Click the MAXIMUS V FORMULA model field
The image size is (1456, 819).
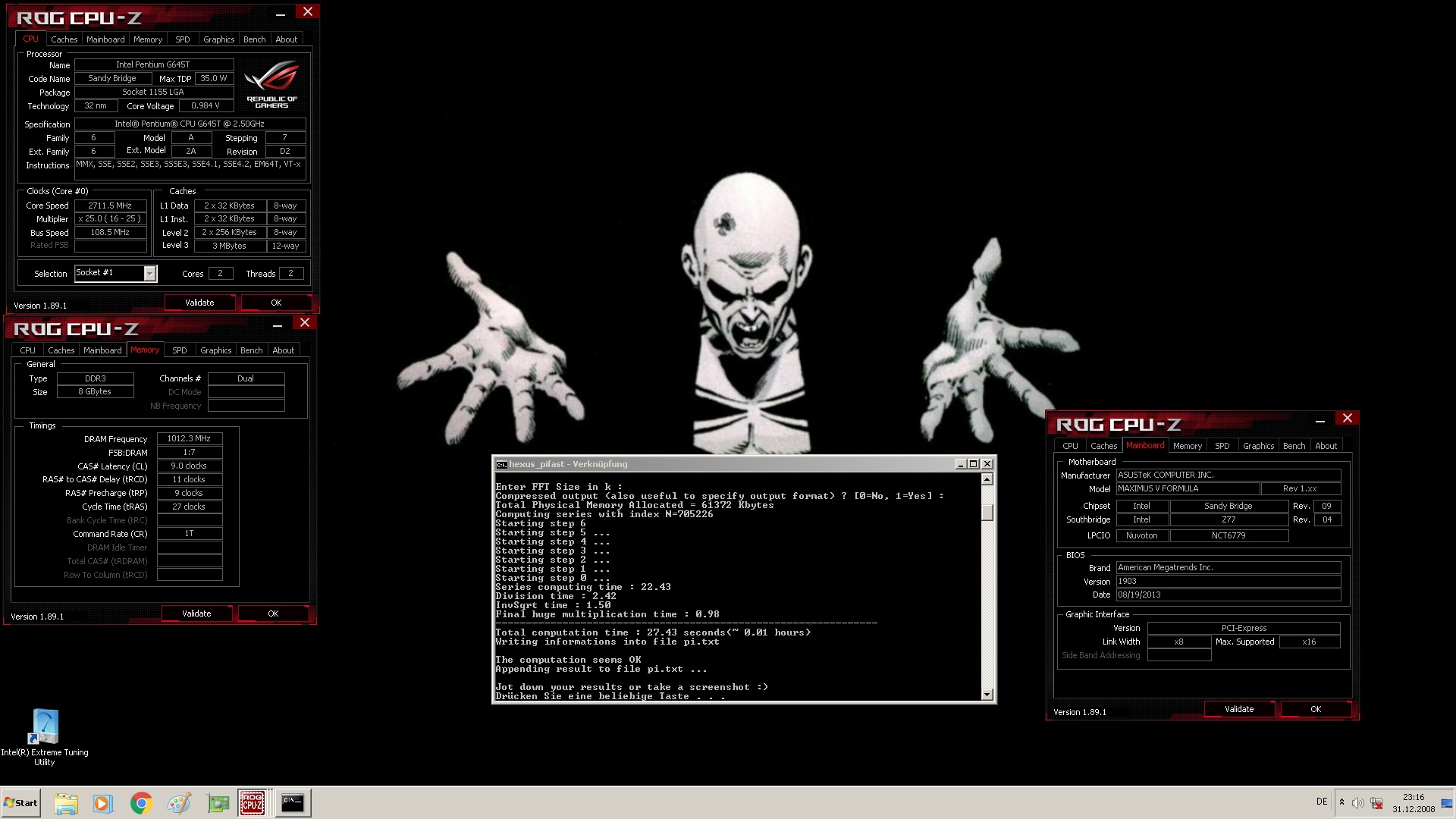click(x=1188, y=489)
